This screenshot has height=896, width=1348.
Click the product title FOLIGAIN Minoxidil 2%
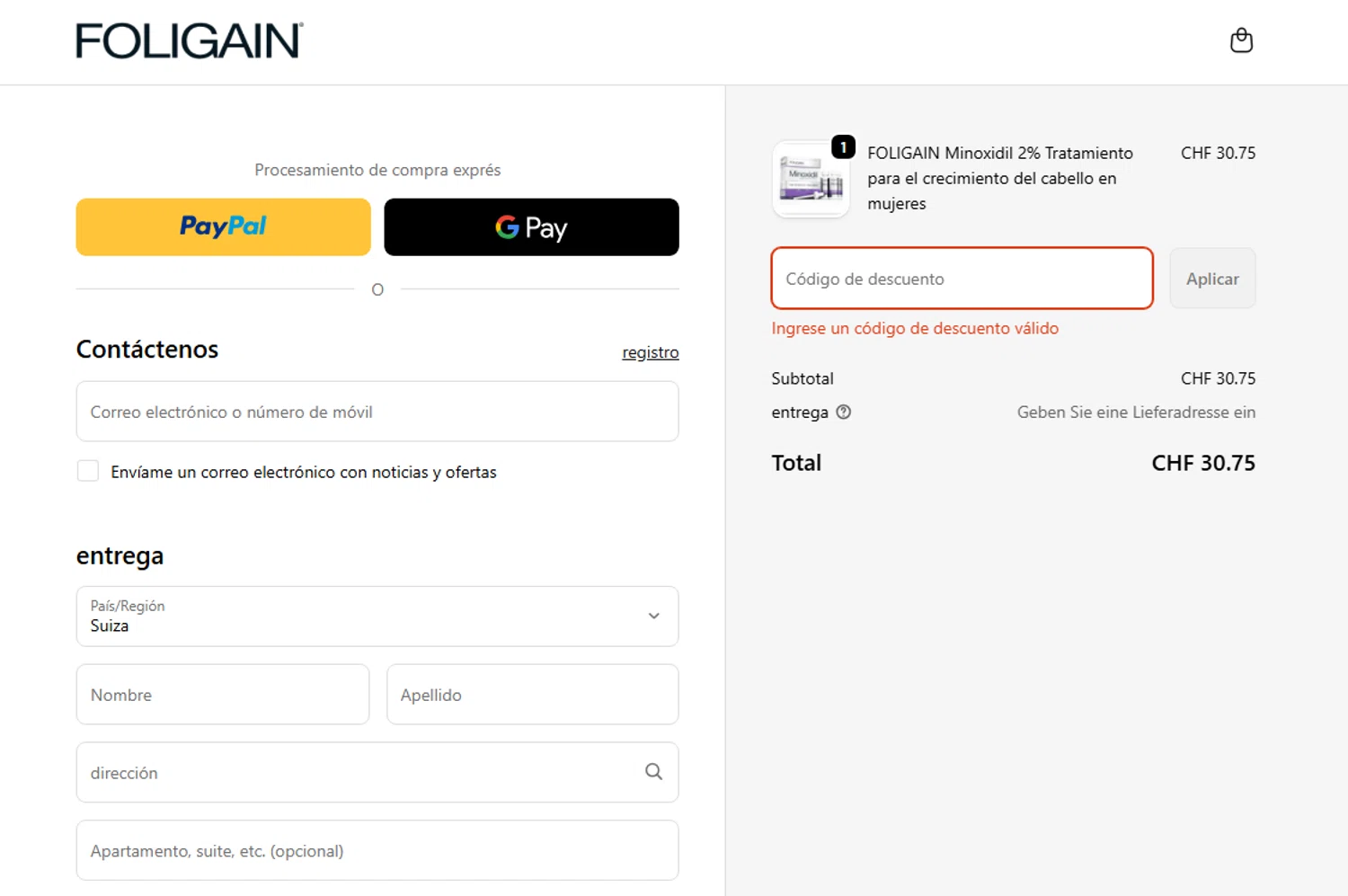click(1000, 178)
